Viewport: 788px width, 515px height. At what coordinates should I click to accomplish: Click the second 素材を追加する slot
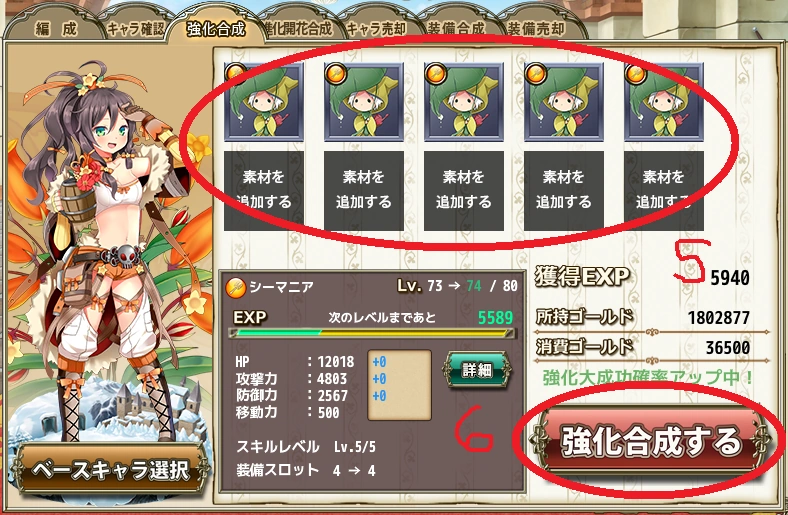pyautogui.click(x=364, y=191)
